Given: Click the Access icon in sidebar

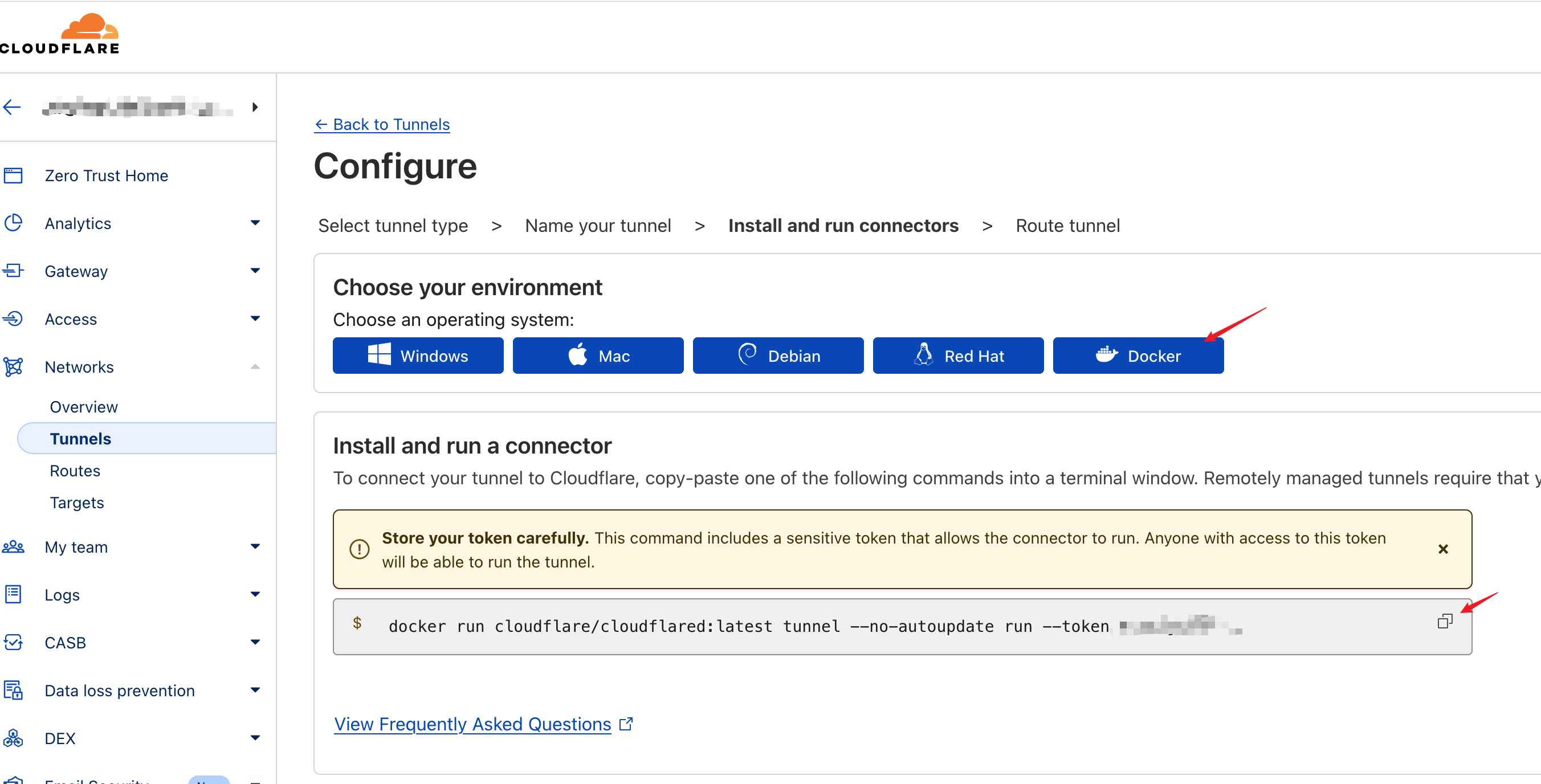Looking at the screenshot, I should (13, 318).
